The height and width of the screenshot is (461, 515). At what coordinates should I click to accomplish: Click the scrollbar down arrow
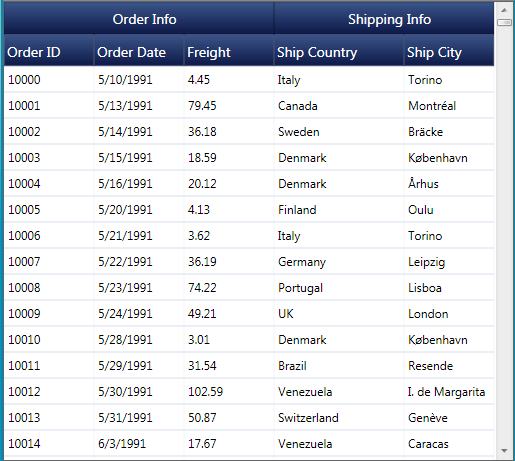pyautogui.click(x=504, y=451)
